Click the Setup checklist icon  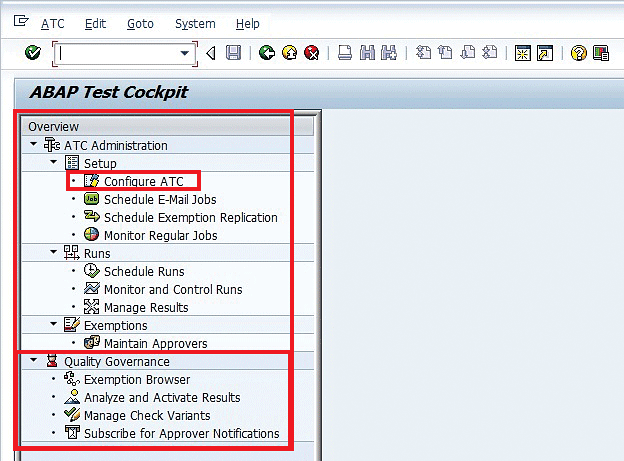pos(72,163)
